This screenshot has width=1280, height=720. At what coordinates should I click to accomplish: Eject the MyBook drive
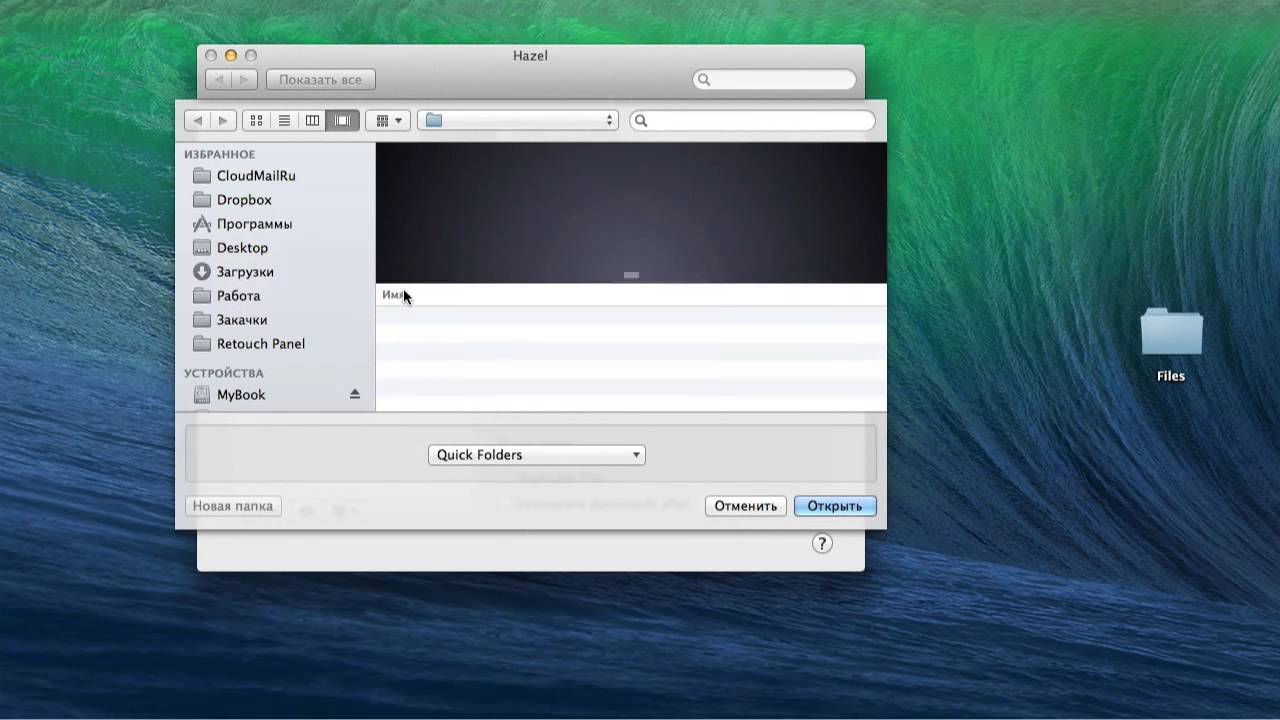(x=354, y=395)
